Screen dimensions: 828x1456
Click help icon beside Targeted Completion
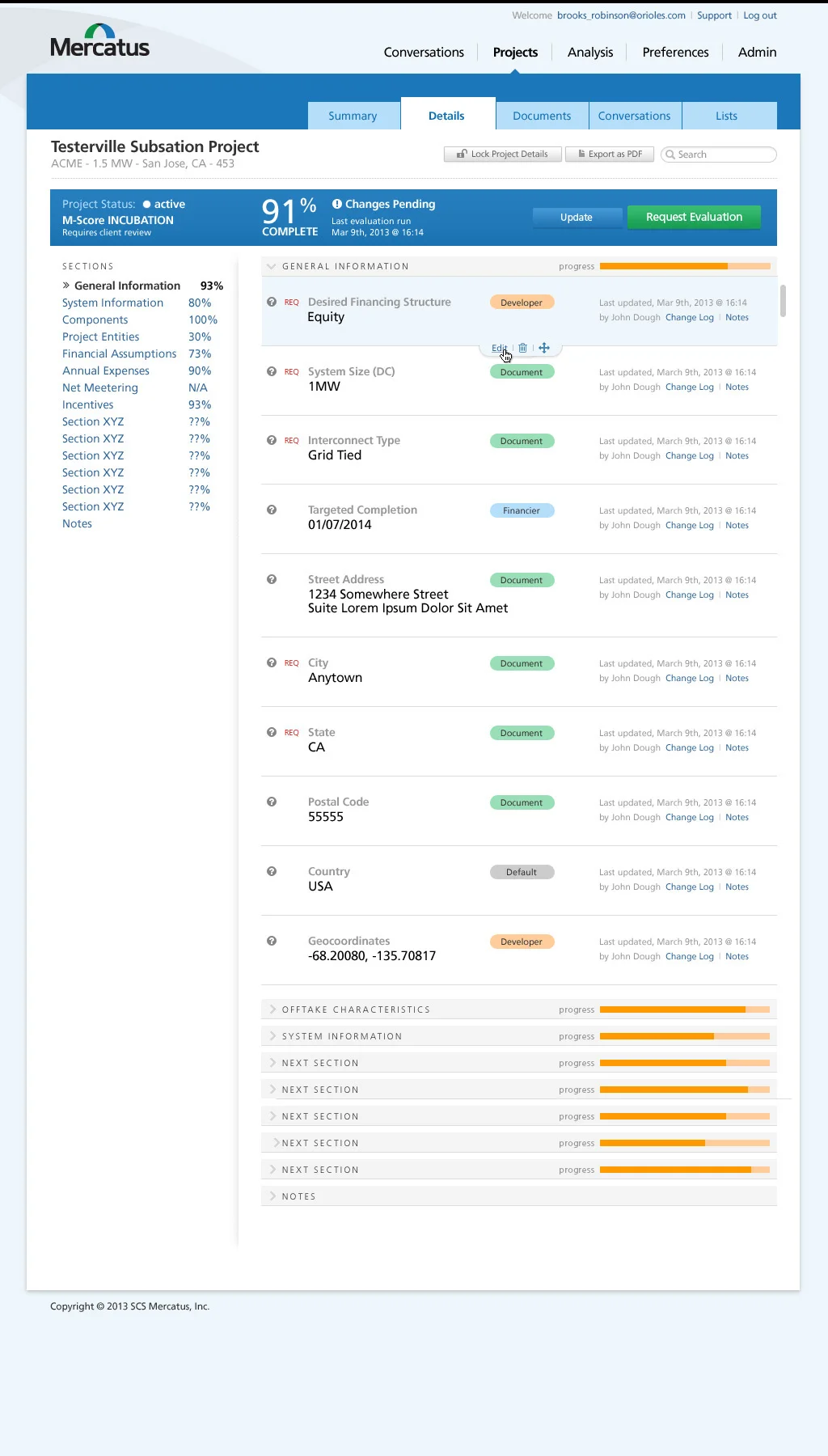pyautogui.click(x=272, y=510)
